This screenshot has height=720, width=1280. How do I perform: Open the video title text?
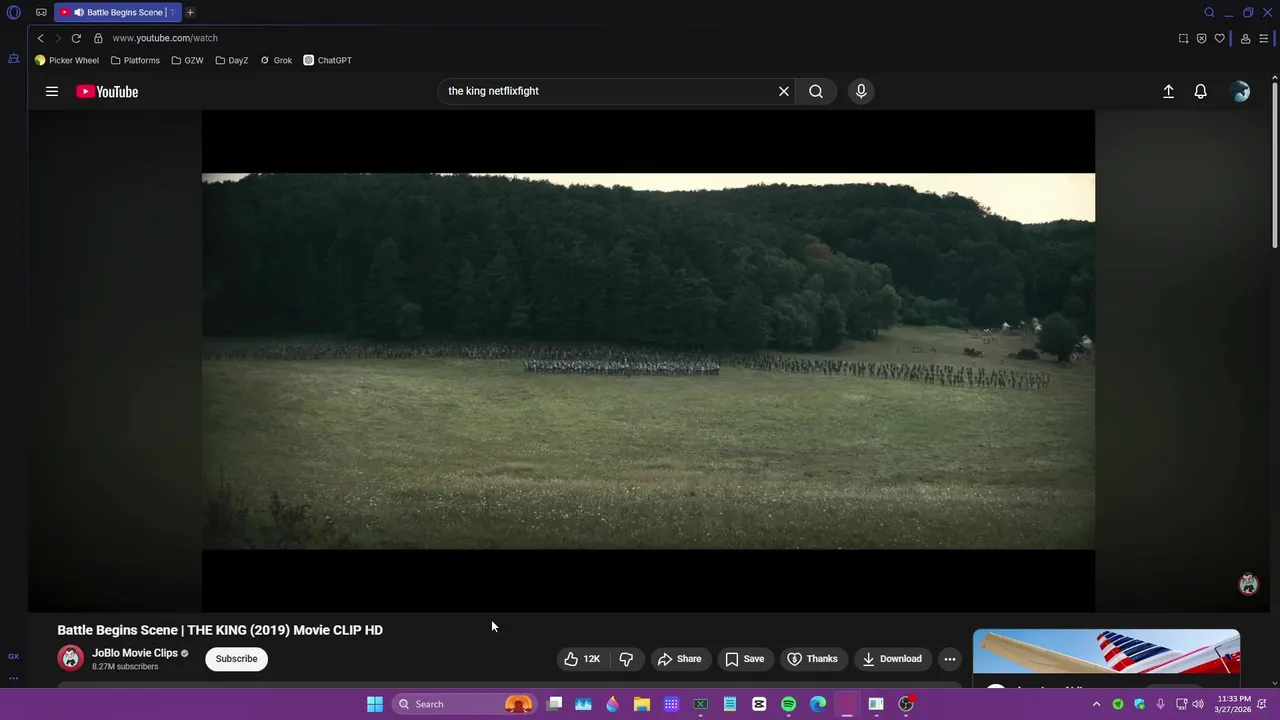coord(220,630)
